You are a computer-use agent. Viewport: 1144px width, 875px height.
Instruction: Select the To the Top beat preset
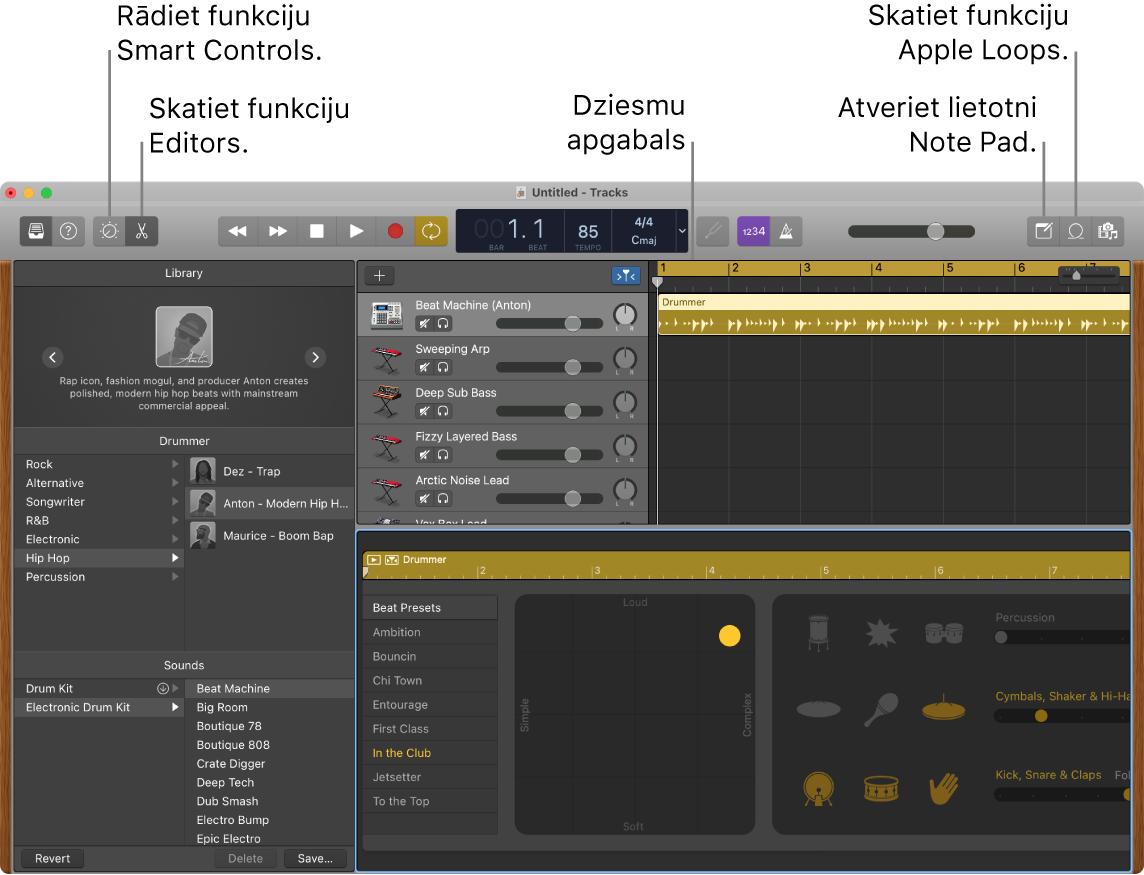pos(430,801)
